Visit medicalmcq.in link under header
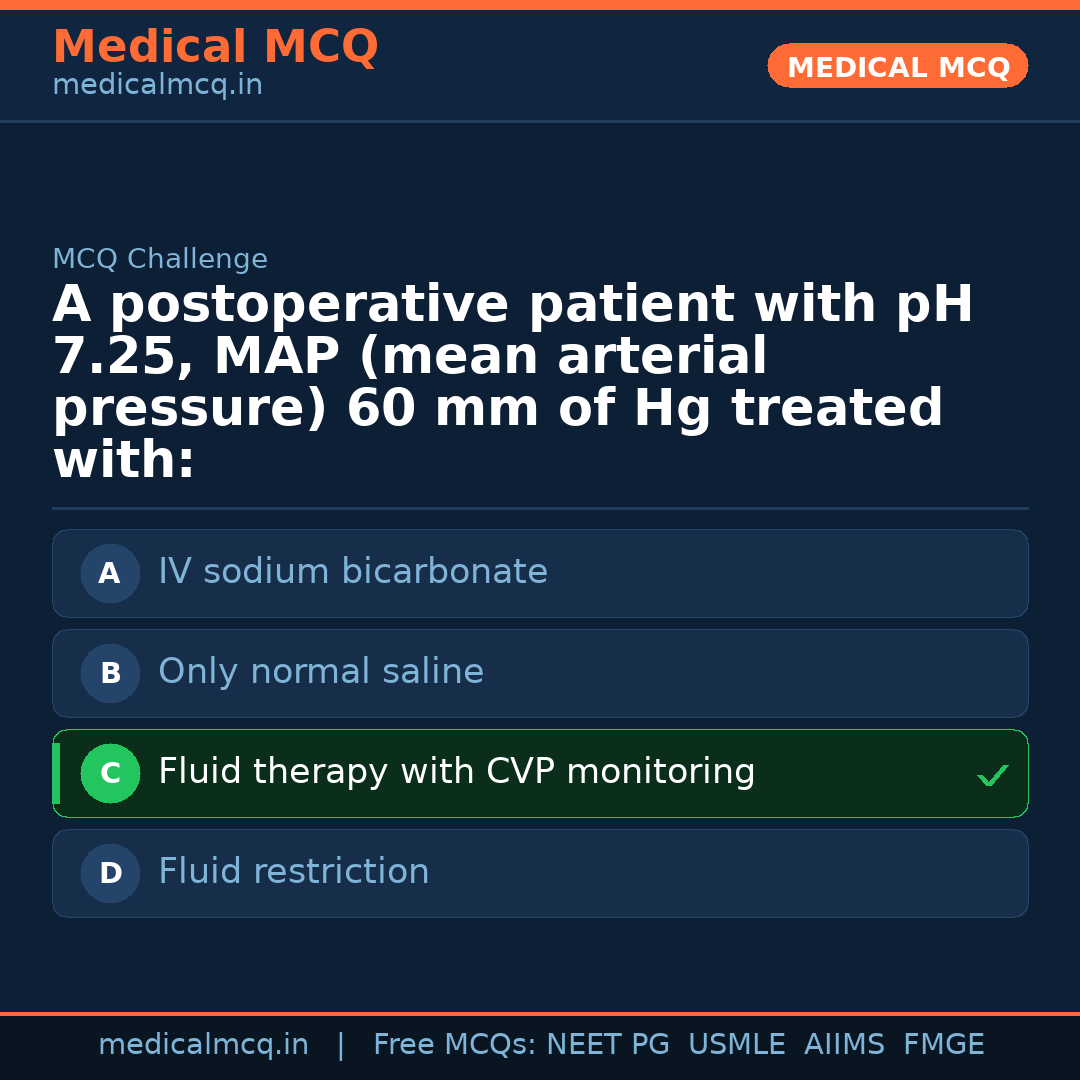The height and width of the screenshot is (1080, 1080). (x=157, y=86)
